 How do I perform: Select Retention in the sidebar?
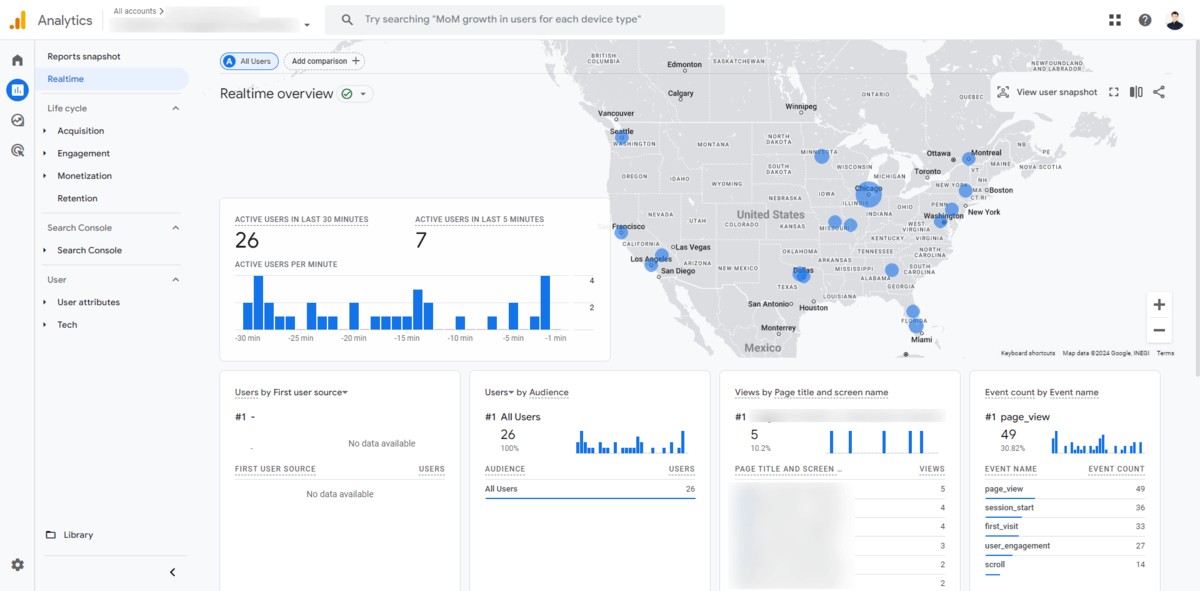point(78,199)
